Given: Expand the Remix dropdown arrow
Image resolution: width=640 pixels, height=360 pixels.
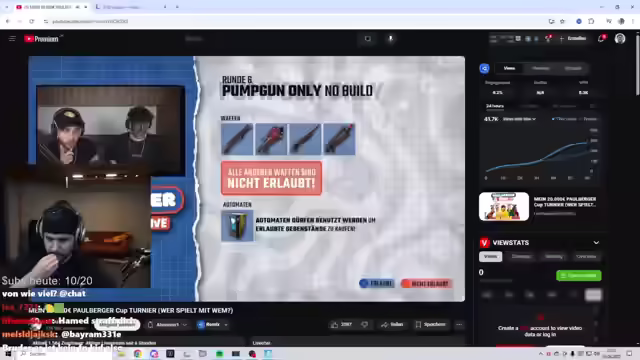Looking at the screenshot, I should [x=226, y=324].
